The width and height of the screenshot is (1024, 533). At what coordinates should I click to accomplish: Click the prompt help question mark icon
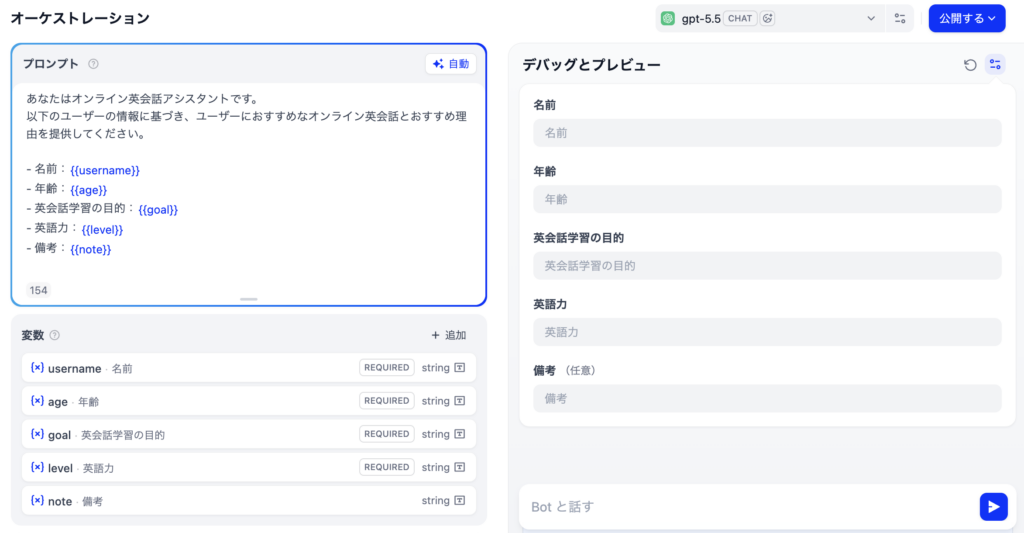pos(93,64)
